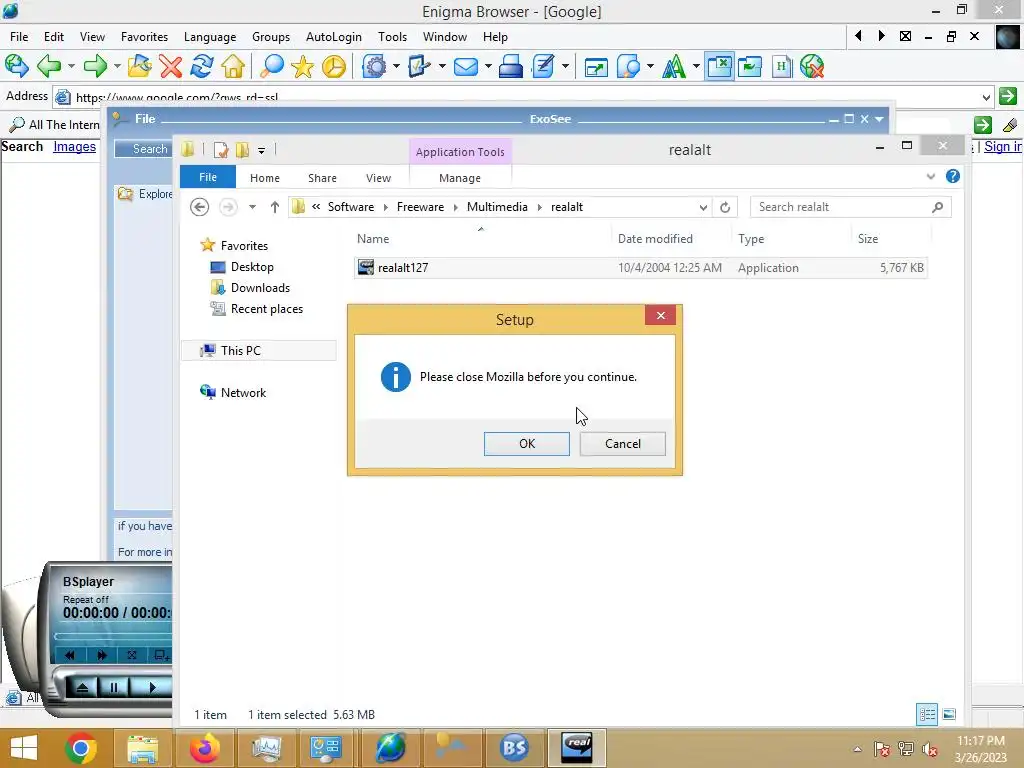Click the History clock icon in Enigma toolbar
The width and height of the screenshot is (1024, 768).
coord(334,66)
